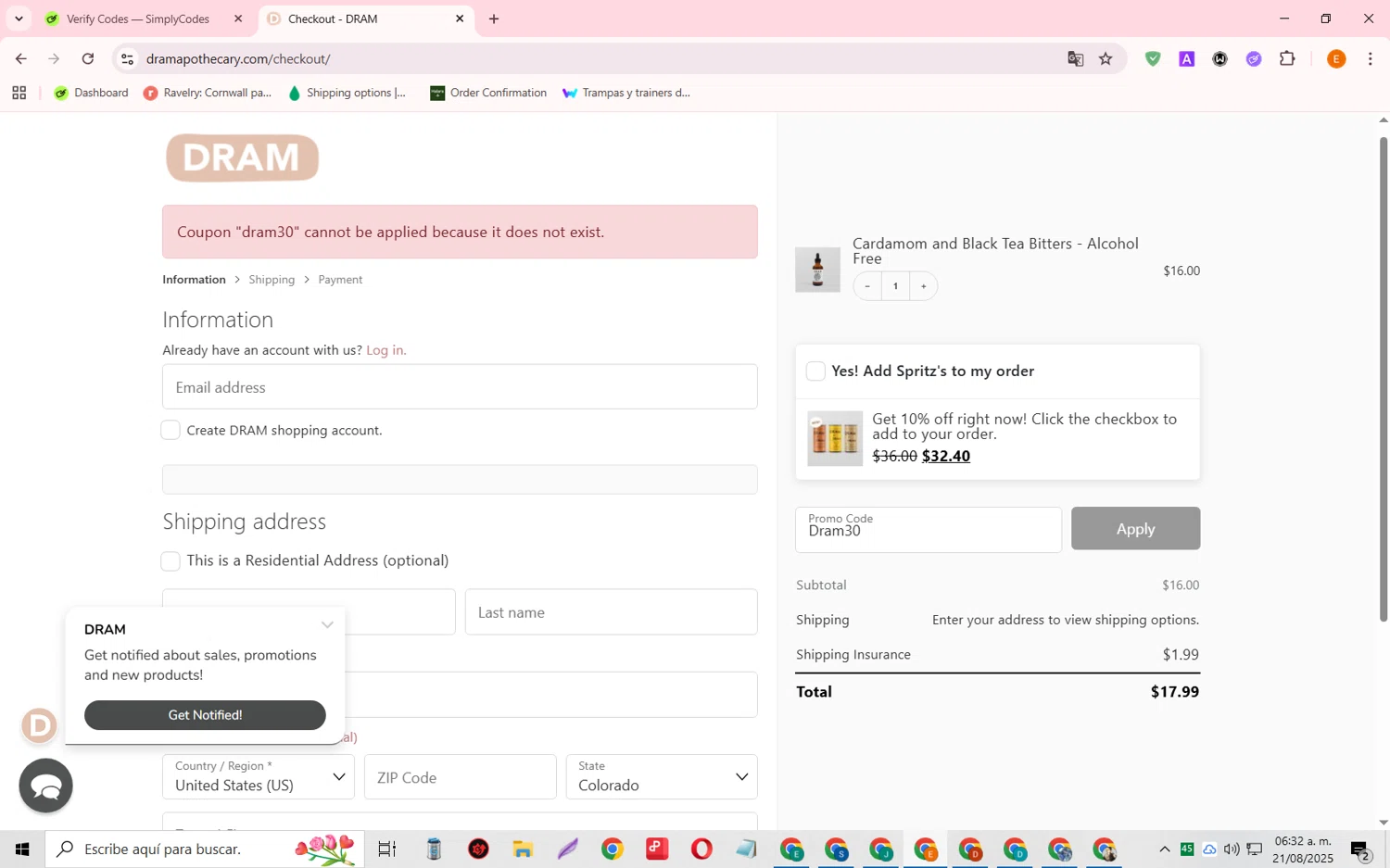Launch Opera from the taskbar

coord(701,849)
